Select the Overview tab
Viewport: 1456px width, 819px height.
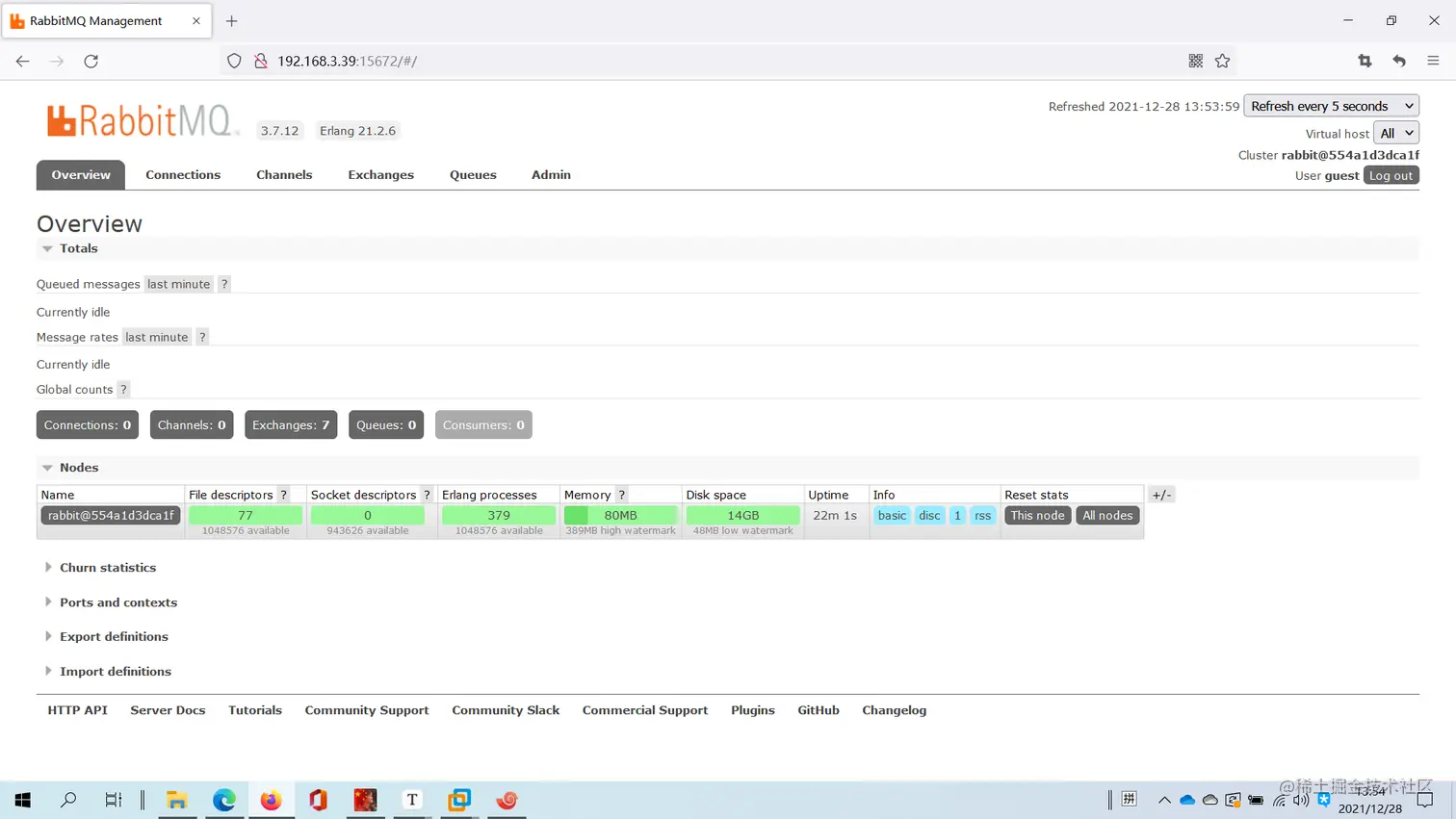click(81, 175)
